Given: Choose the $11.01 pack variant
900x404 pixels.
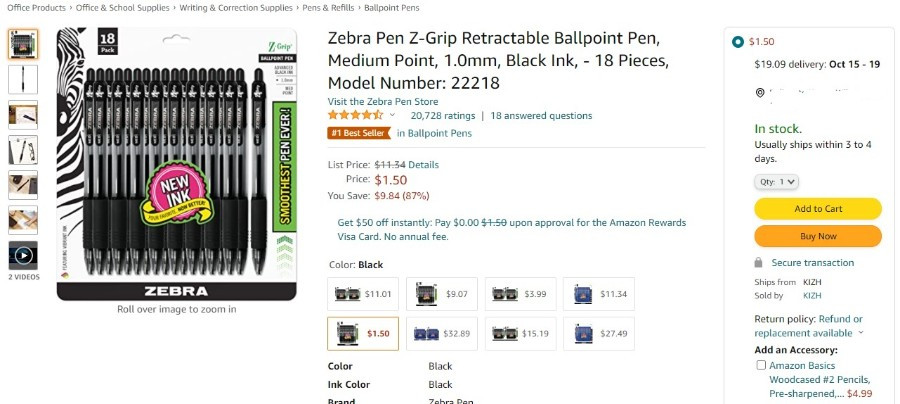Looking at the screenshot, I should tap(363, 294).
